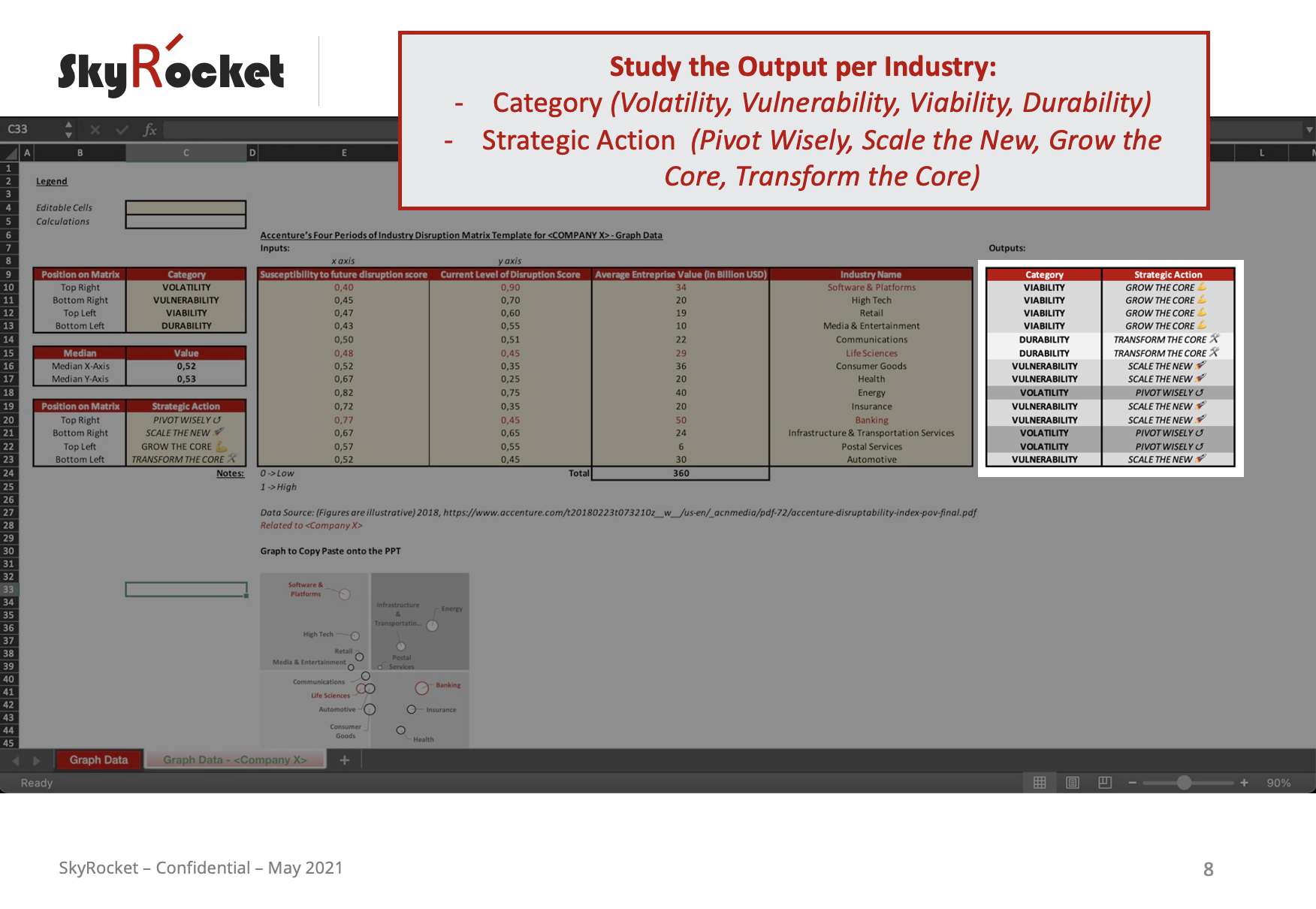1316x909 pixels.
Task: Click the Name Box up arrow
Action: [68, 124]
